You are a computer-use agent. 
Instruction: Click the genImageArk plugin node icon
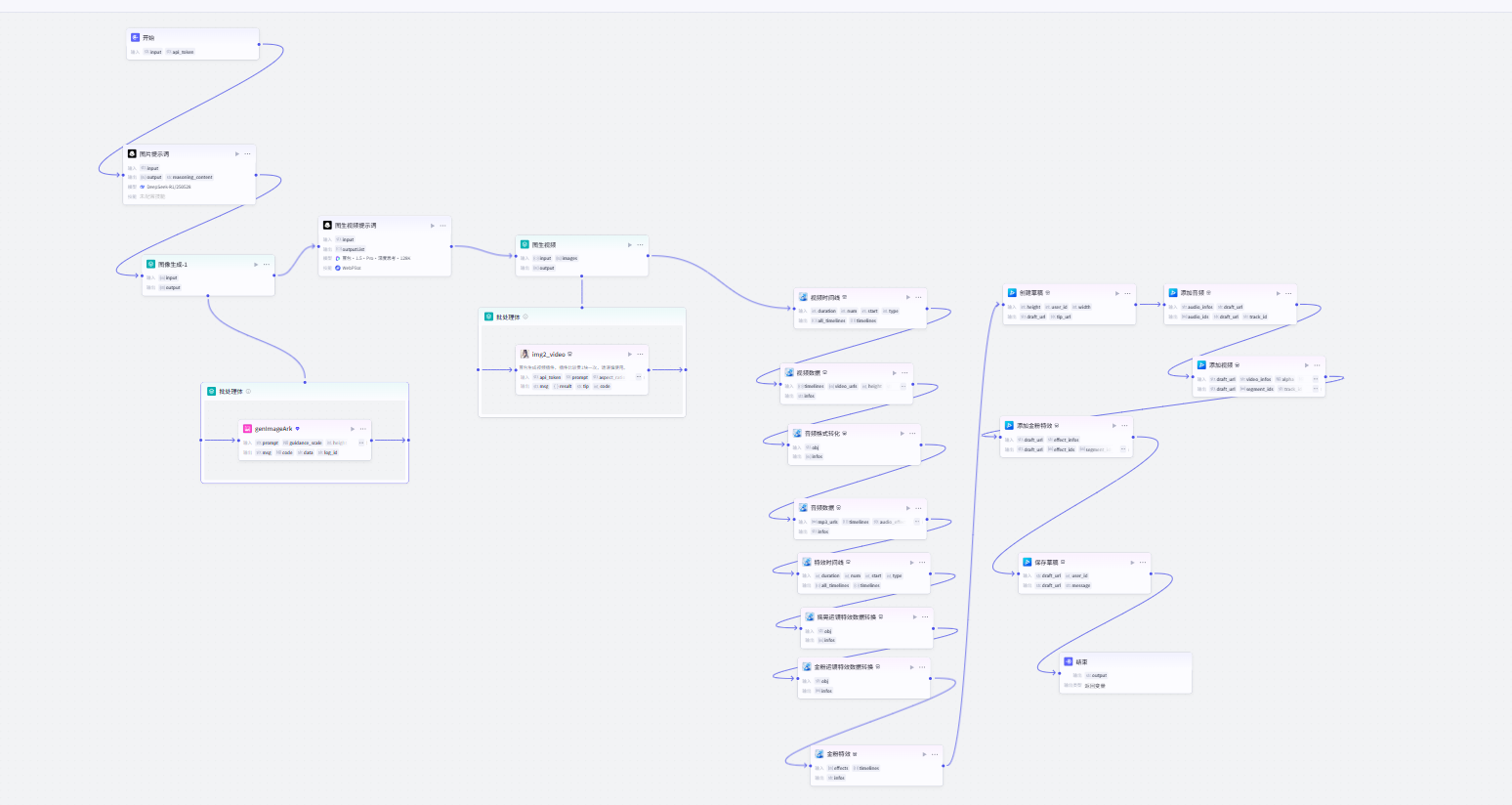point(247,428)
